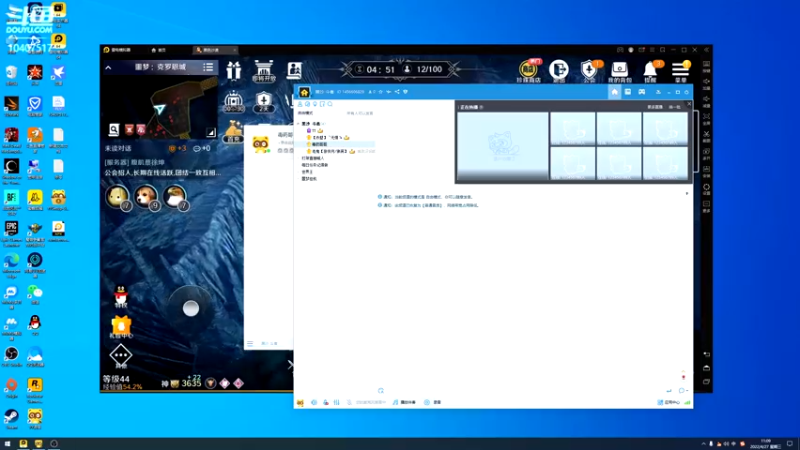
Task: Click emulator sidebar fullscreen 全屏 icon
Action: click(x=707, y=118)
